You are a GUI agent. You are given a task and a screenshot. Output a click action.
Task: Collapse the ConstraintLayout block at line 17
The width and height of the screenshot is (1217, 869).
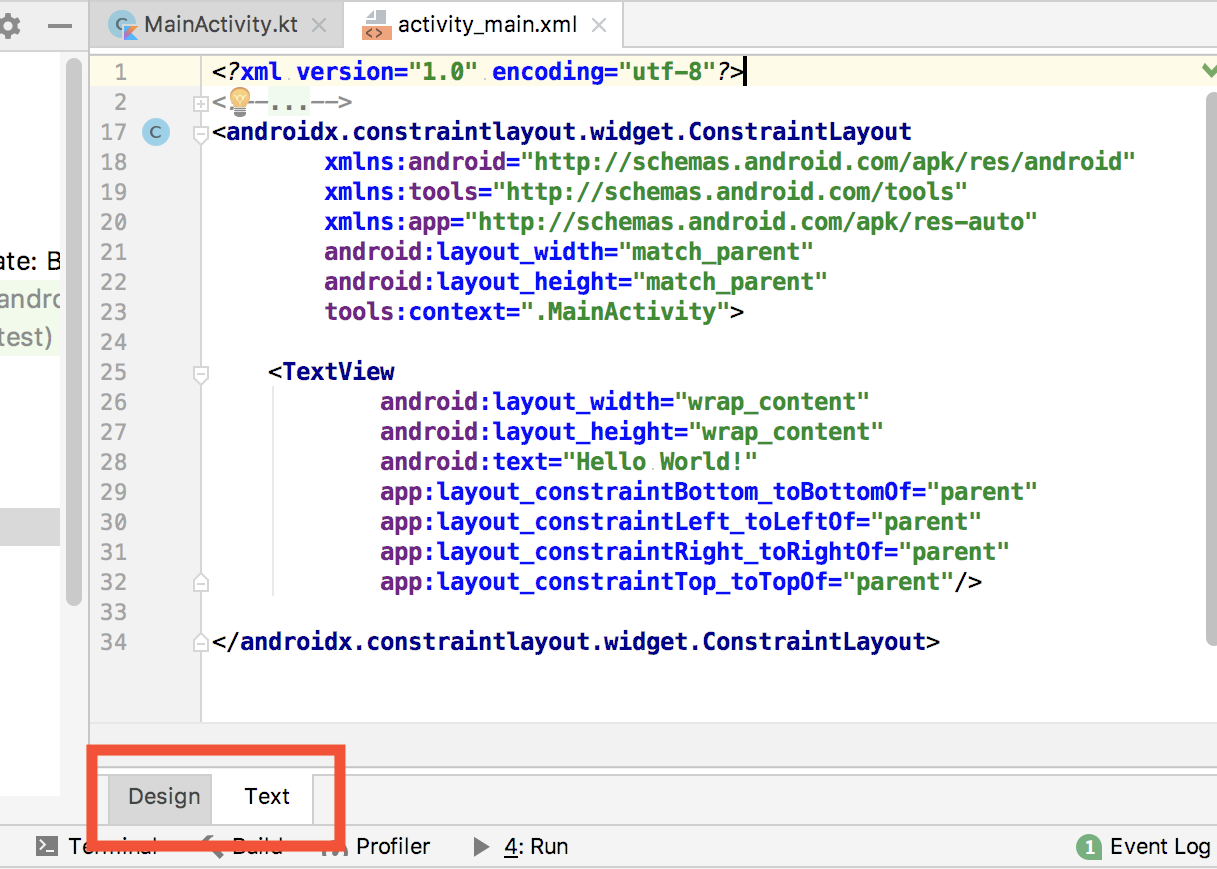tap(200, 133)
